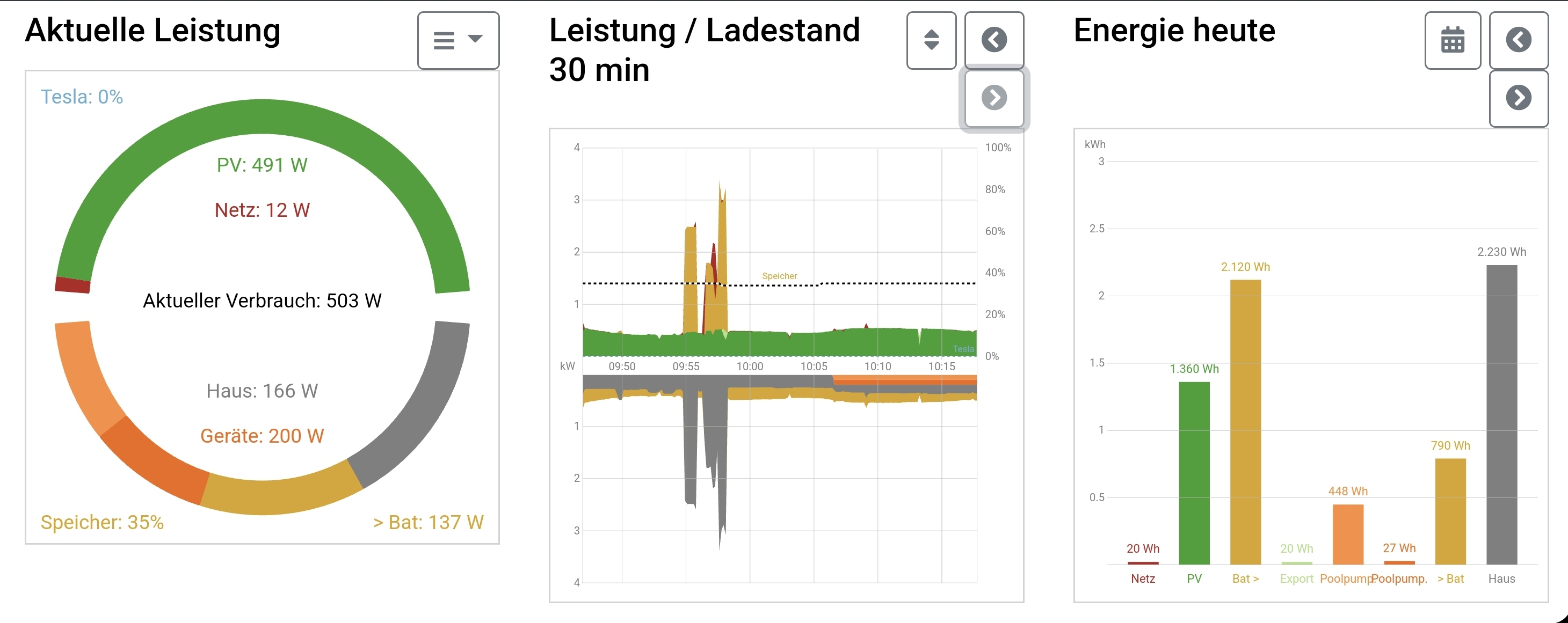
Task: Go to next day in Energie heute
Action: (1518, 97)
